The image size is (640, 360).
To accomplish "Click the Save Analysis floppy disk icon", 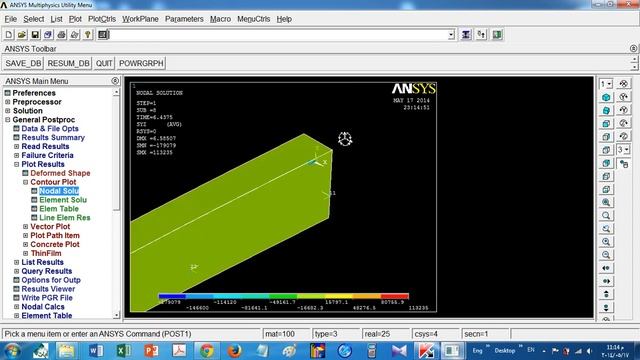I will coord(35,35).
